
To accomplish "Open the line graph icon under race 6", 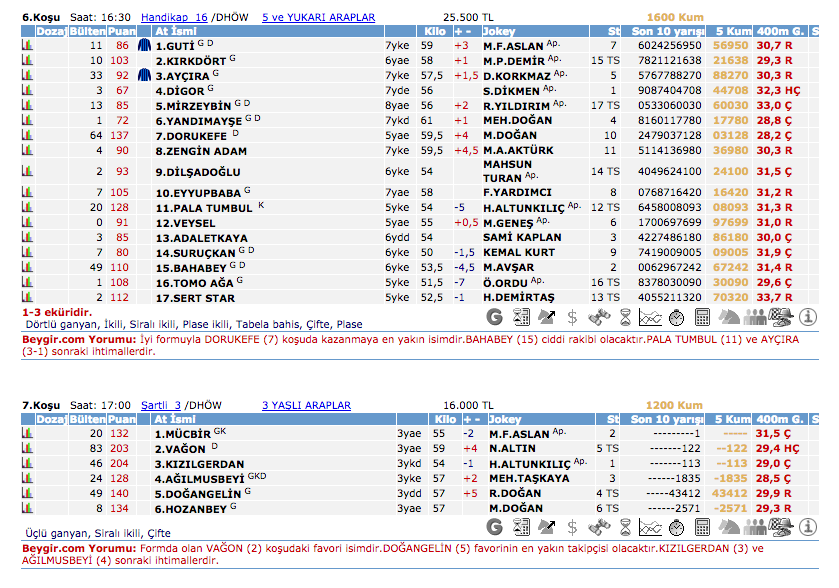I will point(650,317).
